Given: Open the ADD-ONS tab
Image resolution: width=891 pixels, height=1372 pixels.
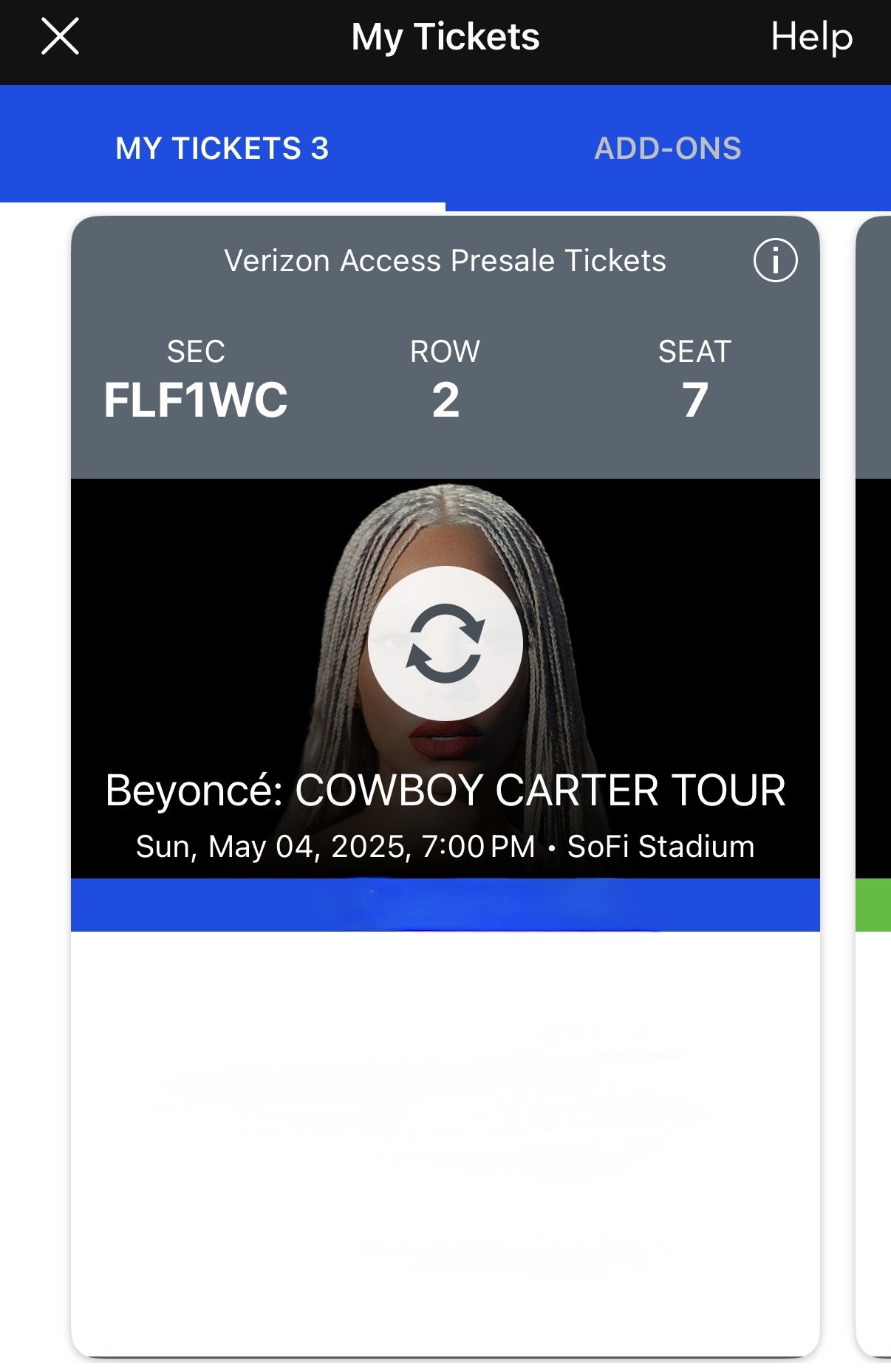Looking at the screenshot, I should [x=668, y=149].
